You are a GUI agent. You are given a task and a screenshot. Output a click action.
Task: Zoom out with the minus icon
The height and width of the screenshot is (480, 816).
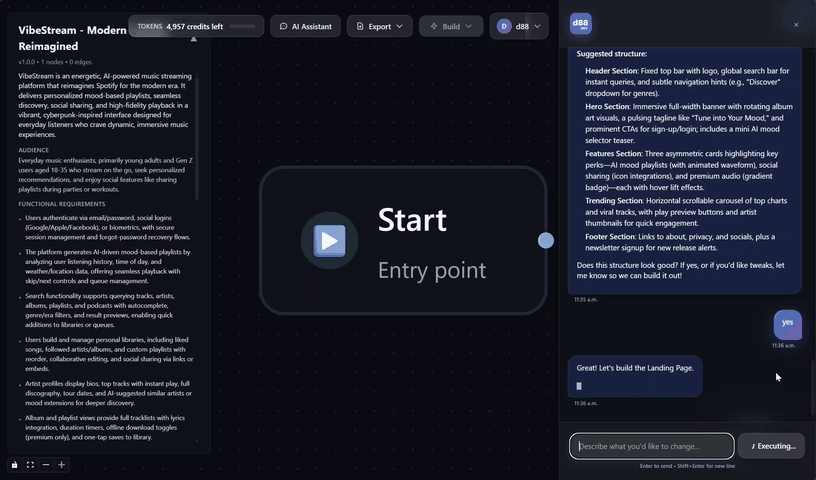coord(46,465)
